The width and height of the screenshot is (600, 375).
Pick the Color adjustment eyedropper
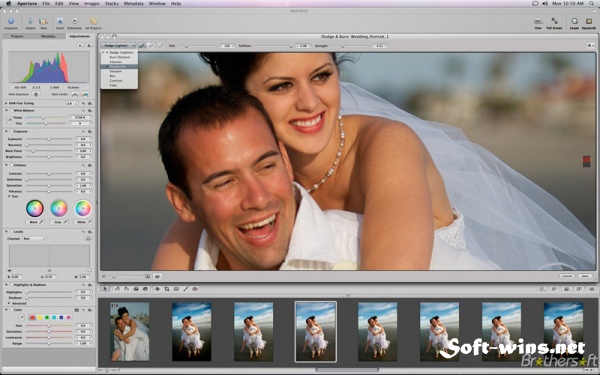[x=21, y=317]
